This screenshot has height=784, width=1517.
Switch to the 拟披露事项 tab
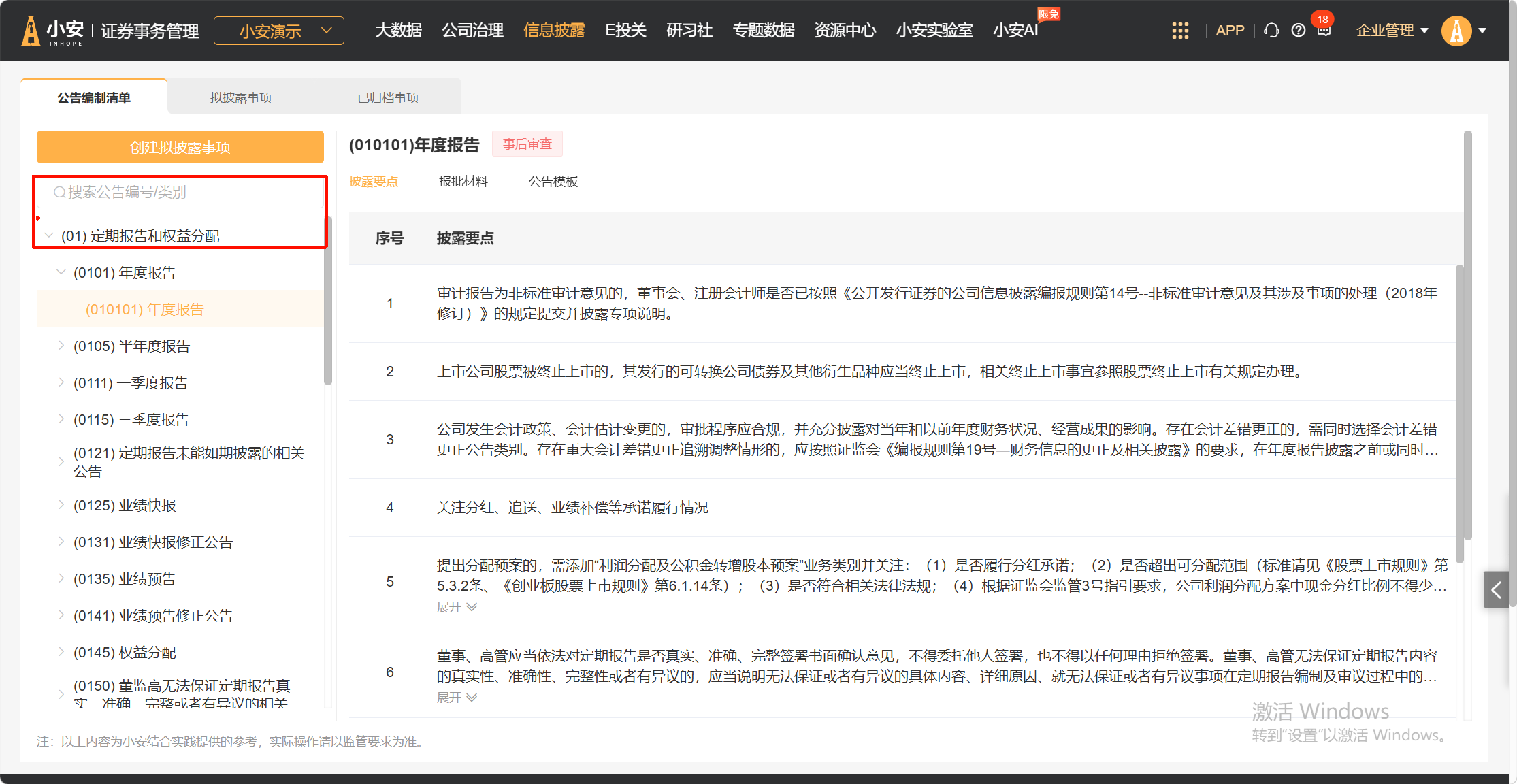pos(241,97)
